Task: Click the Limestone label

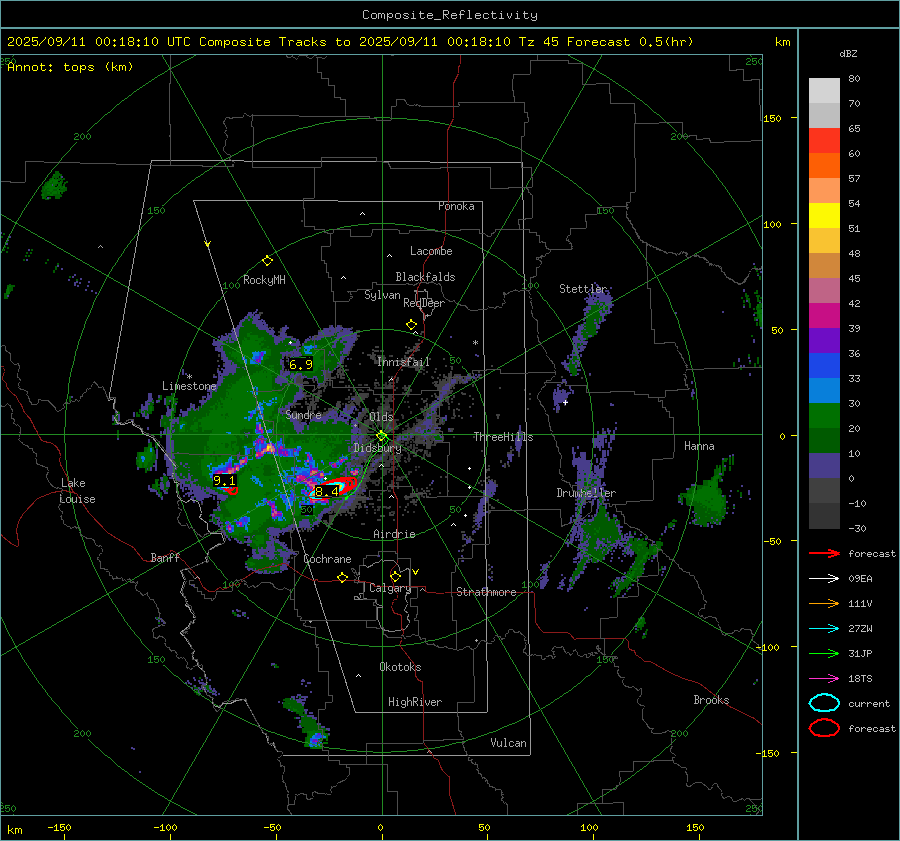Action: tap(189, 386)
